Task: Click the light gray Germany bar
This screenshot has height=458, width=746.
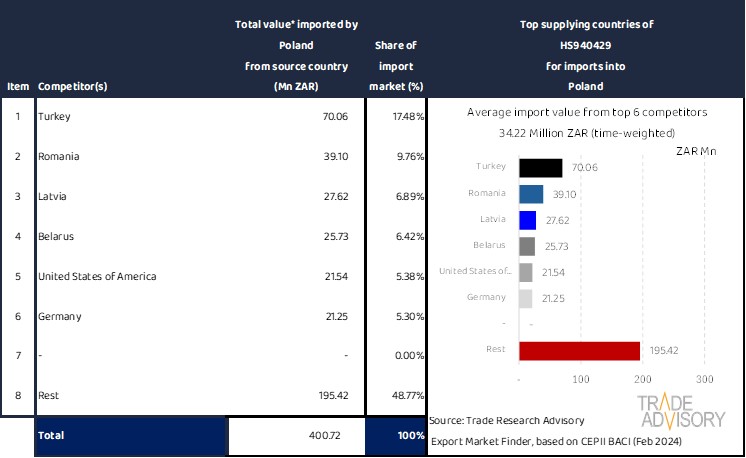Action: (x=525, y=298)
